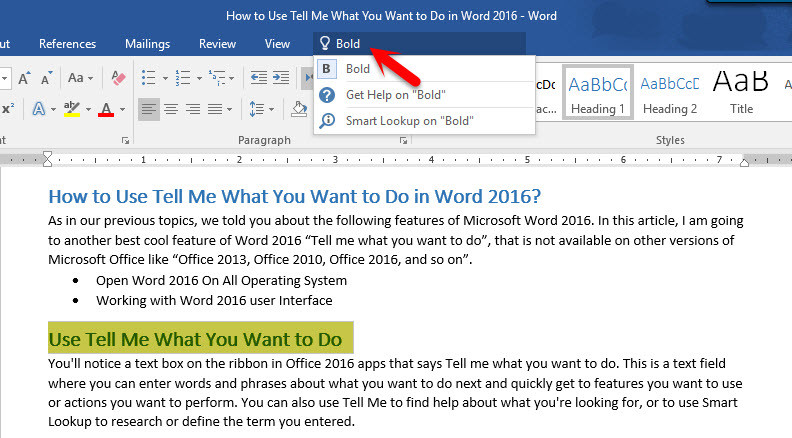Screen dimensions: 792x438
Task: Open the Line Spacing dropdown arrow
Action: [x=271, y=109]
